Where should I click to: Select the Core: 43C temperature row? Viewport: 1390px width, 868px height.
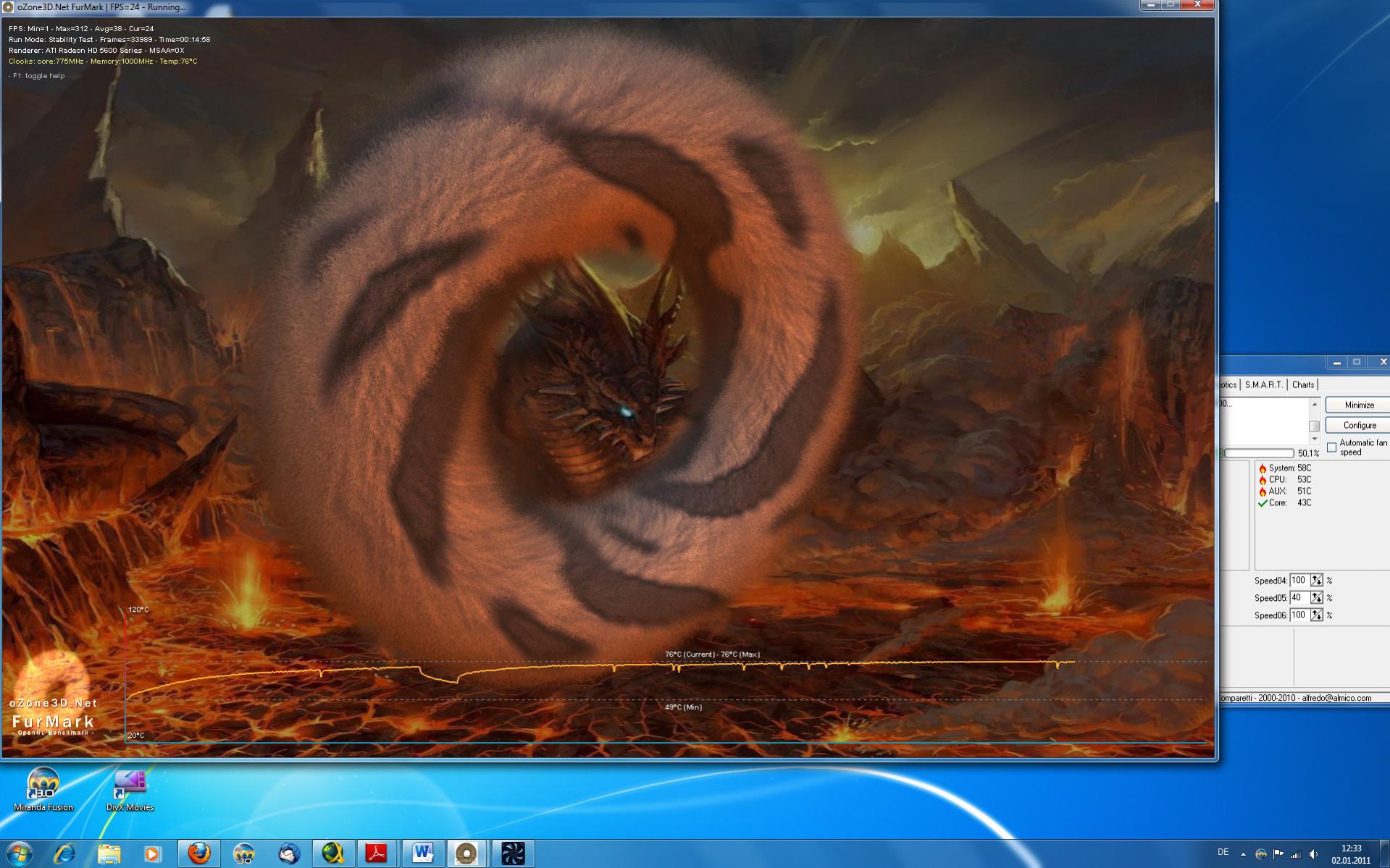(1286, 502)
